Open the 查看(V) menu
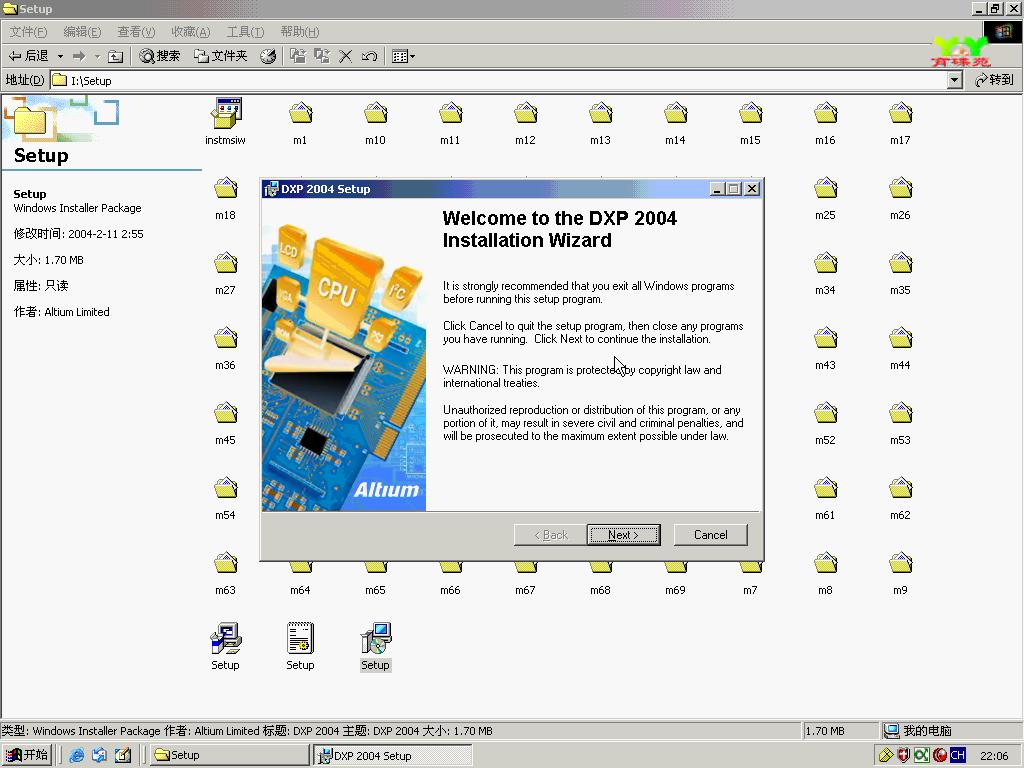1024x768 pixels. 136,31
